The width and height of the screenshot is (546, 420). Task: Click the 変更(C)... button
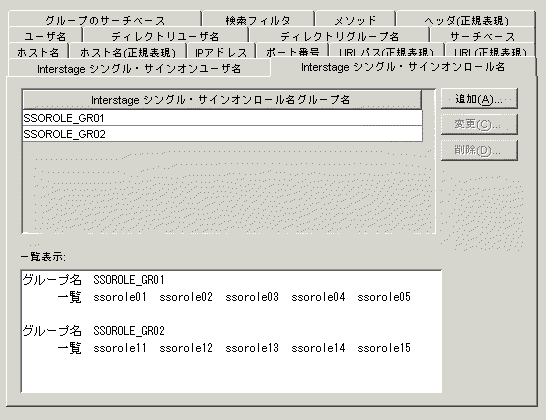479,124
